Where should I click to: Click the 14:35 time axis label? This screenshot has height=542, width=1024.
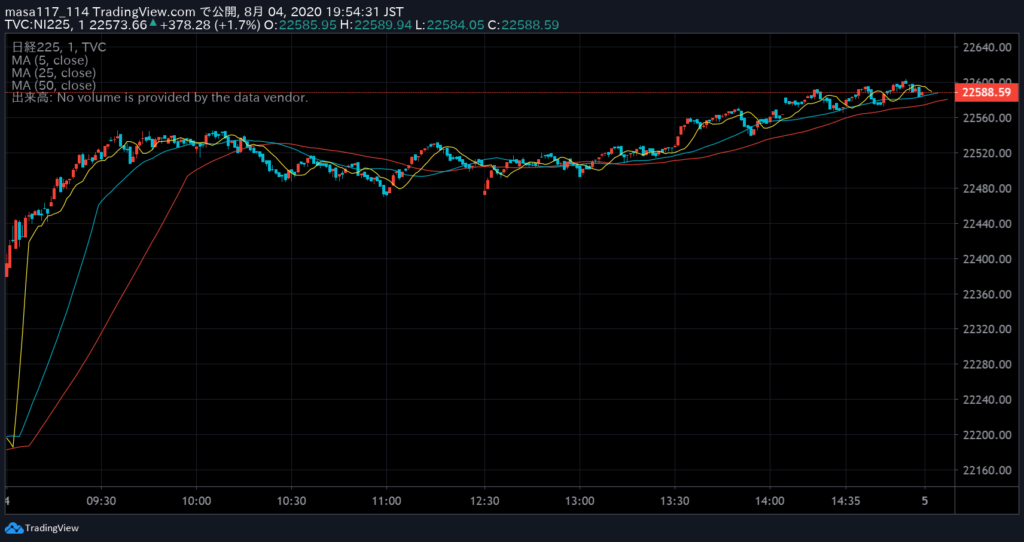pyautogui.click(x=846, y=502)
